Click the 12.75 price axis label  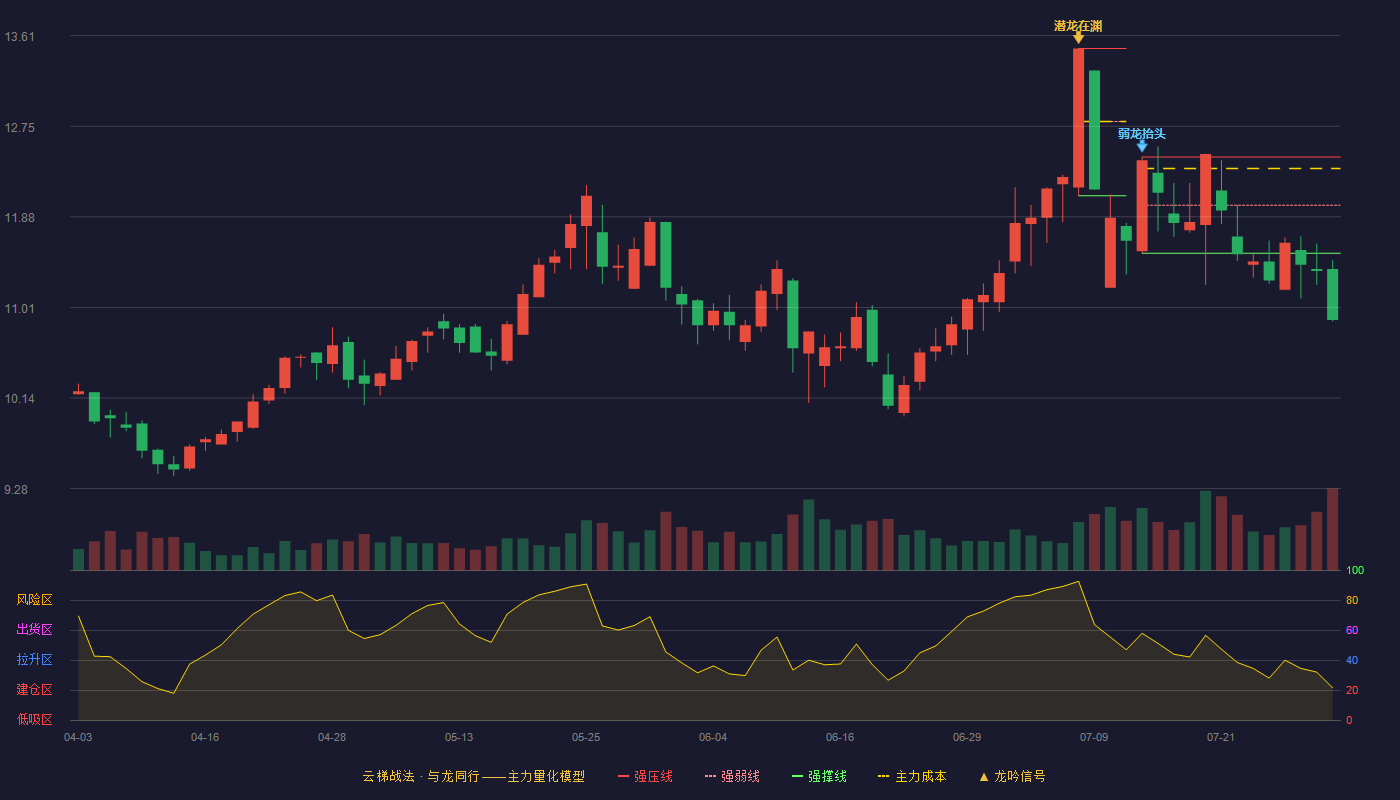[x=19, y=127]
